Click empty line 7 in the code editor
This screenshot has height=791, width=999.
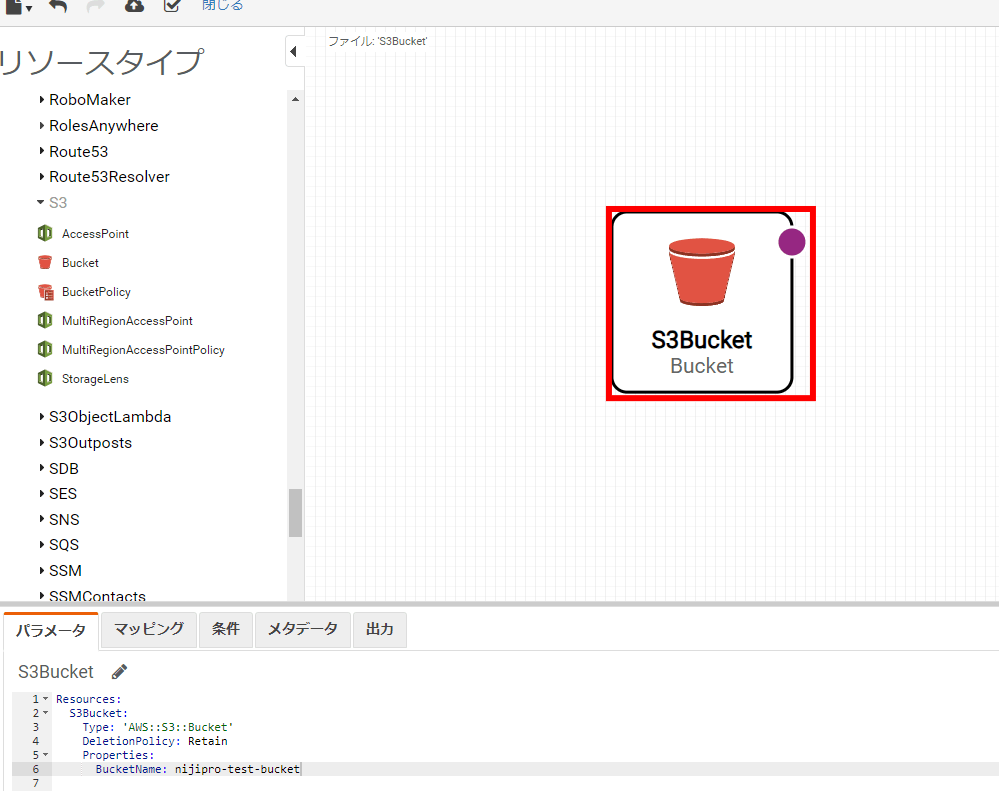[x=525, y=783]
